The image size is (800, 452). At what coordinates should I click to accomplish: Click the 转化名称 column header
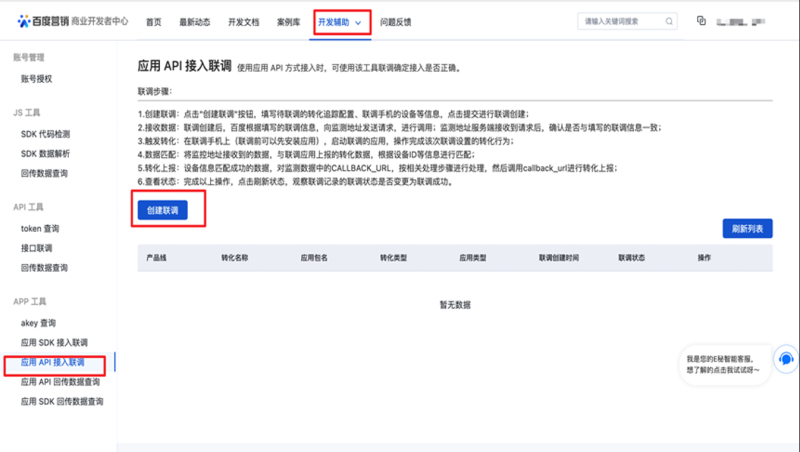pyautogui.click(x=235, y=258)
